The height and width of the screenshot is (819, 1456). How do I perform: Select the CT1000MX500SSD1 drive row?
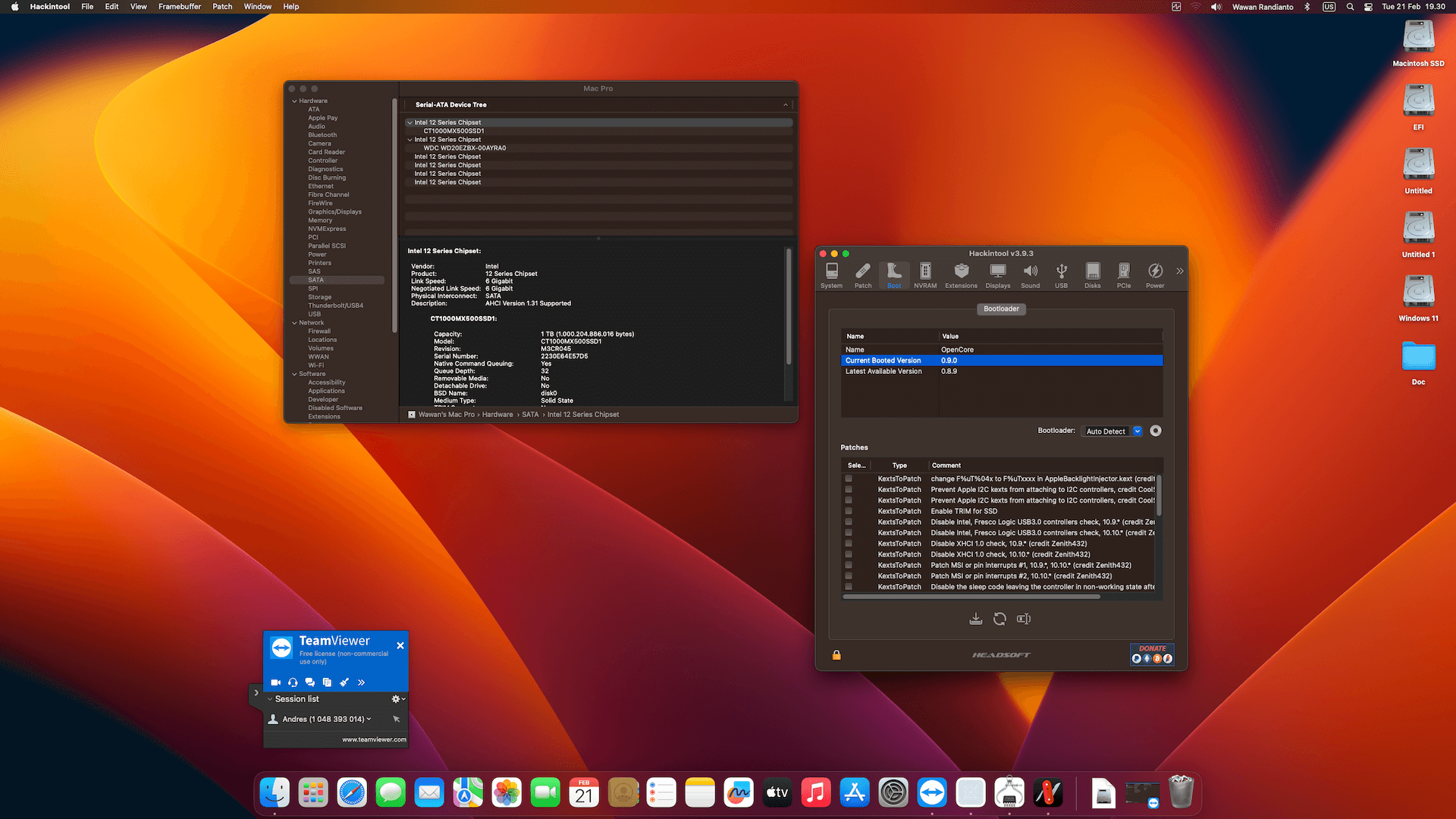(598, 130)
